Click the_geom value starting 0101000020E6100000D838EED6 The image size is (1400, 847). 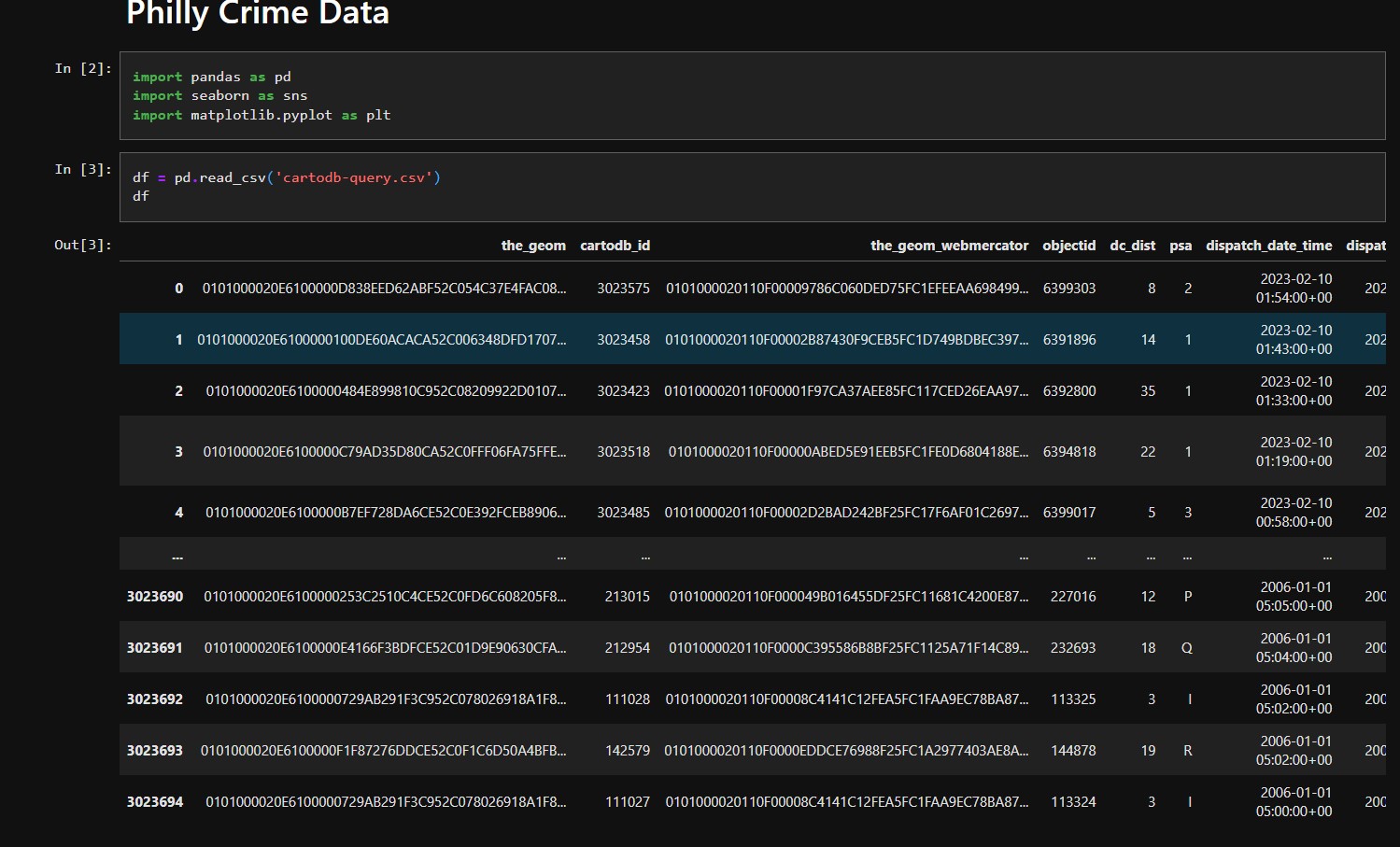click(384, 289)
